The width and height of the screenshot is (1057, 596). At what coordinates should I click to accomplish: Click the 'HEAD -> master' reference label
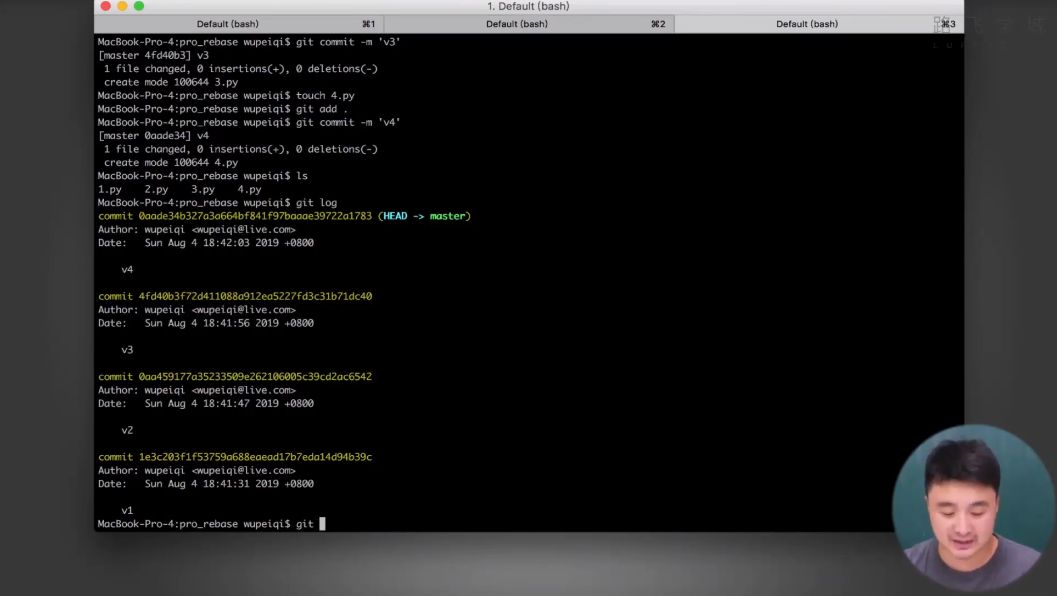427,216
